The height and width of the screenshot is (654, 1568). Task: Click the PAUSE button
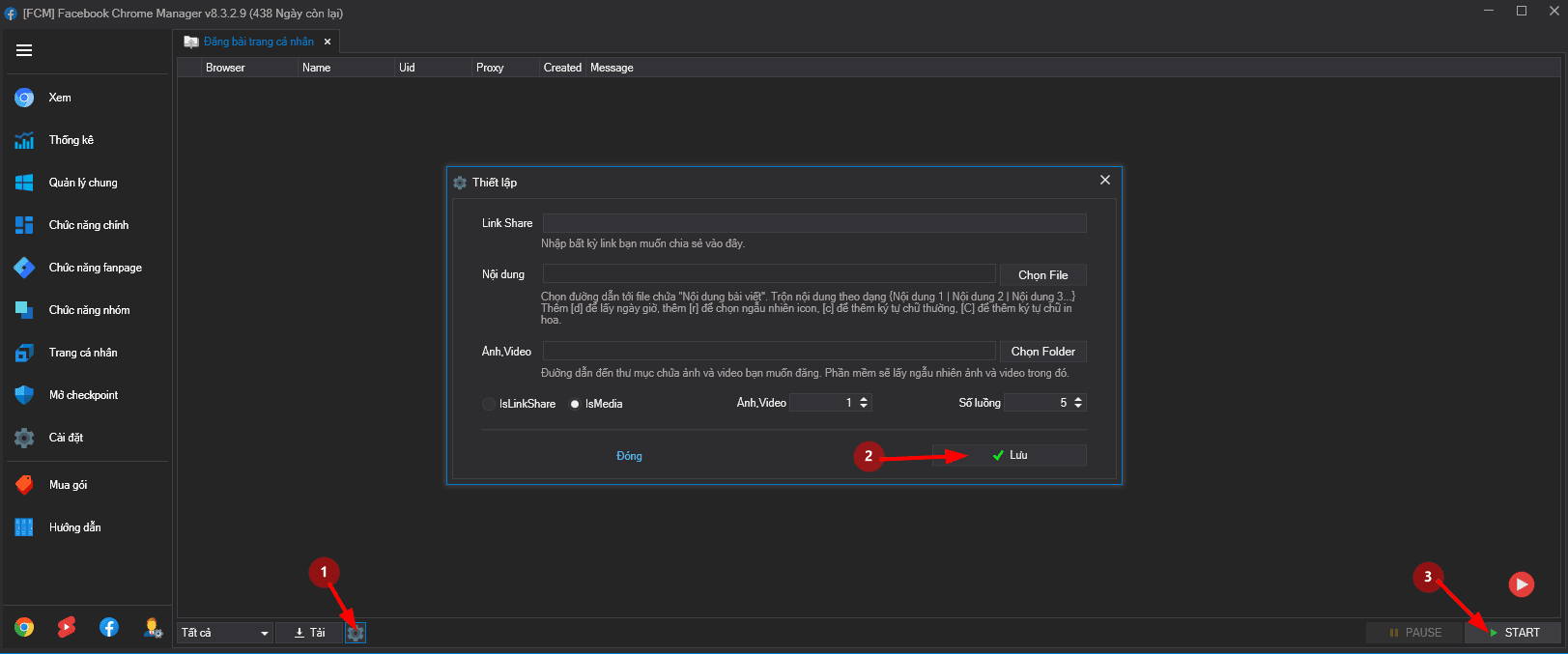tap(1415, 633)
